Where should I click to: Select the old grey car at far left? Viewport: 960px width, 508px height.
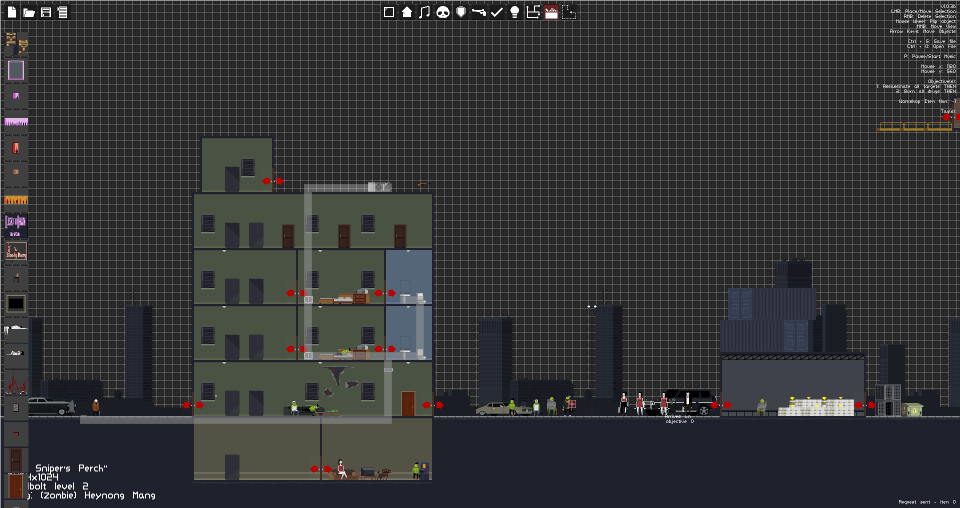(51, 406)
